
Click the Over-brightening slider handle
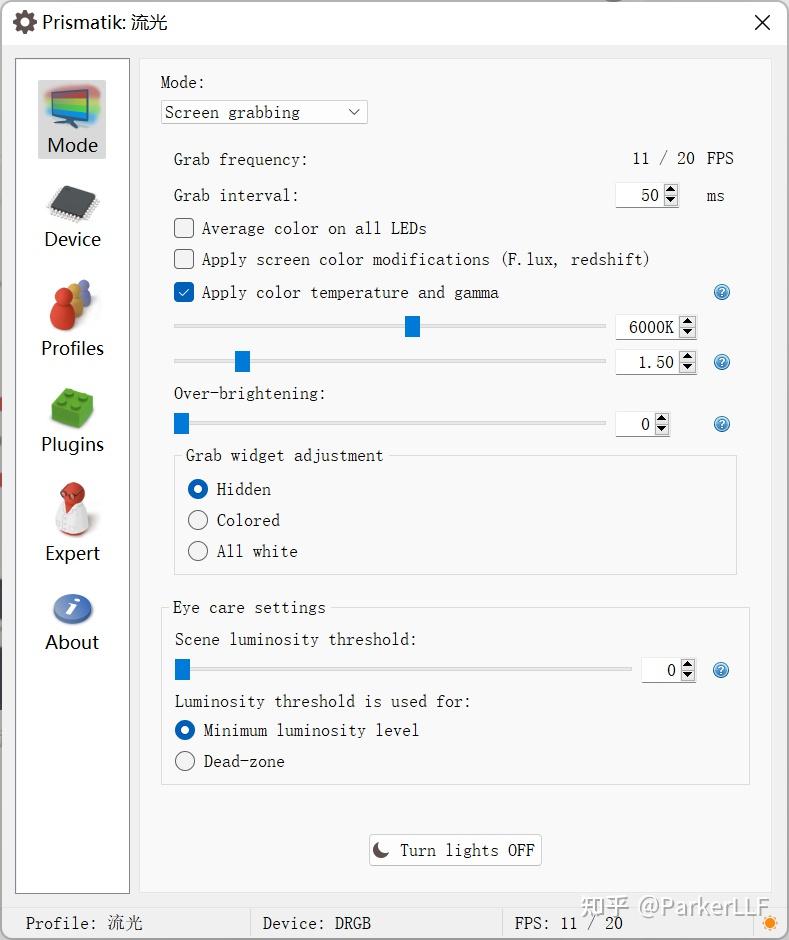pos(181,424)
